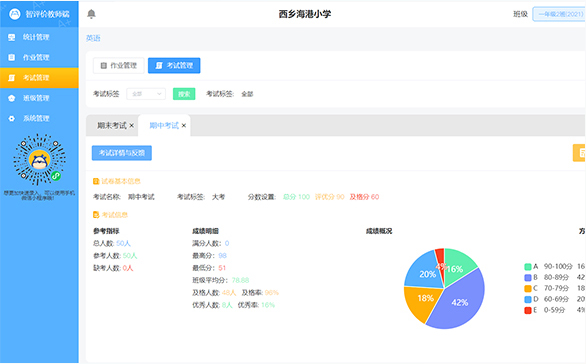This screenshot has width=586, height=364.
Task: Click the 作业管理 sidebar icon
Action: pos(12,57)
